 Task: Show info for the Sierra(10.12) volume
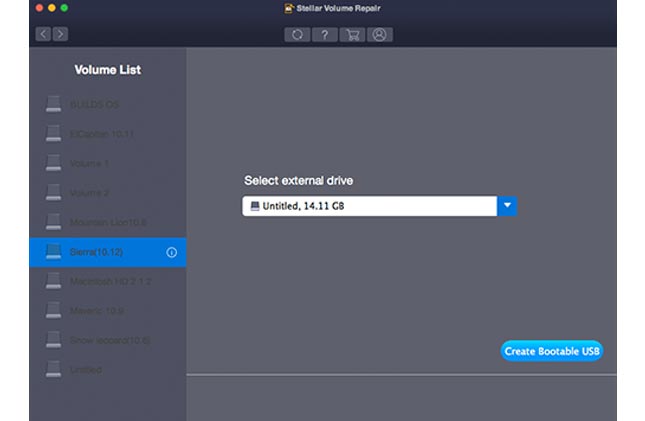click(171, 252)
